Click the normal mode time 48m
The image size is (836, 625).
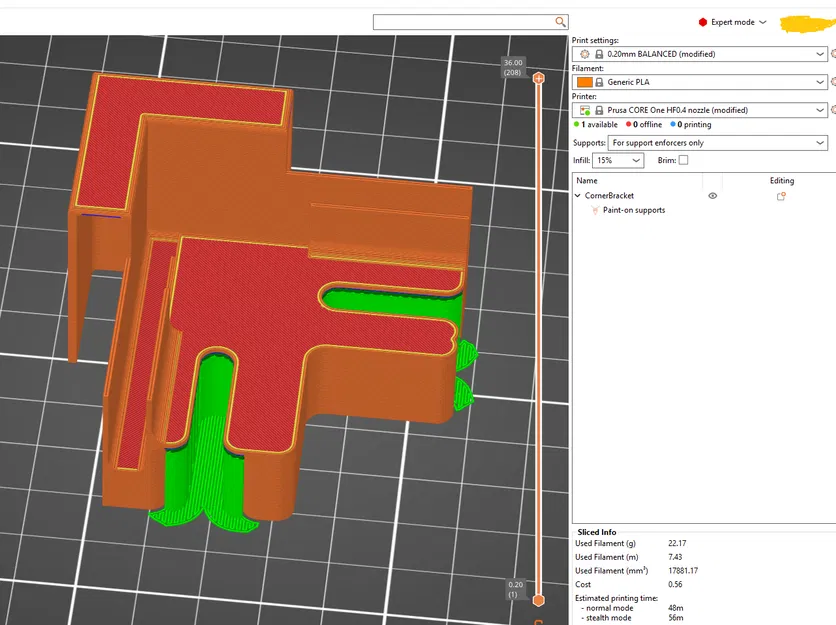(x=676, y=608)
